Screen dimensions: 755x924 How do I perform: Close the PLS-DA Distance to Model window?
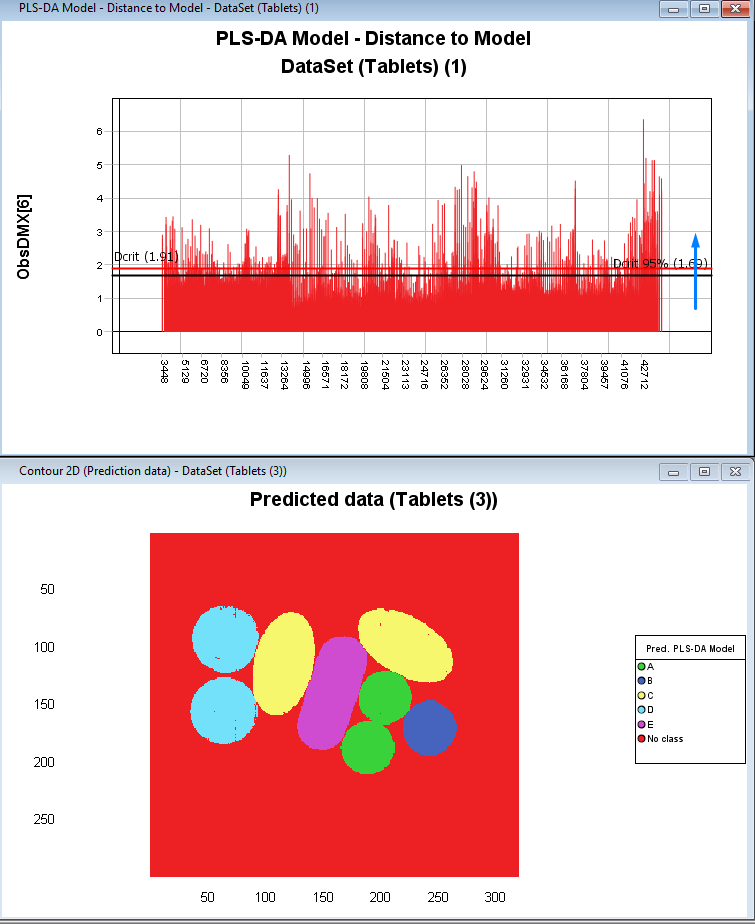click(x=735, y=8)
